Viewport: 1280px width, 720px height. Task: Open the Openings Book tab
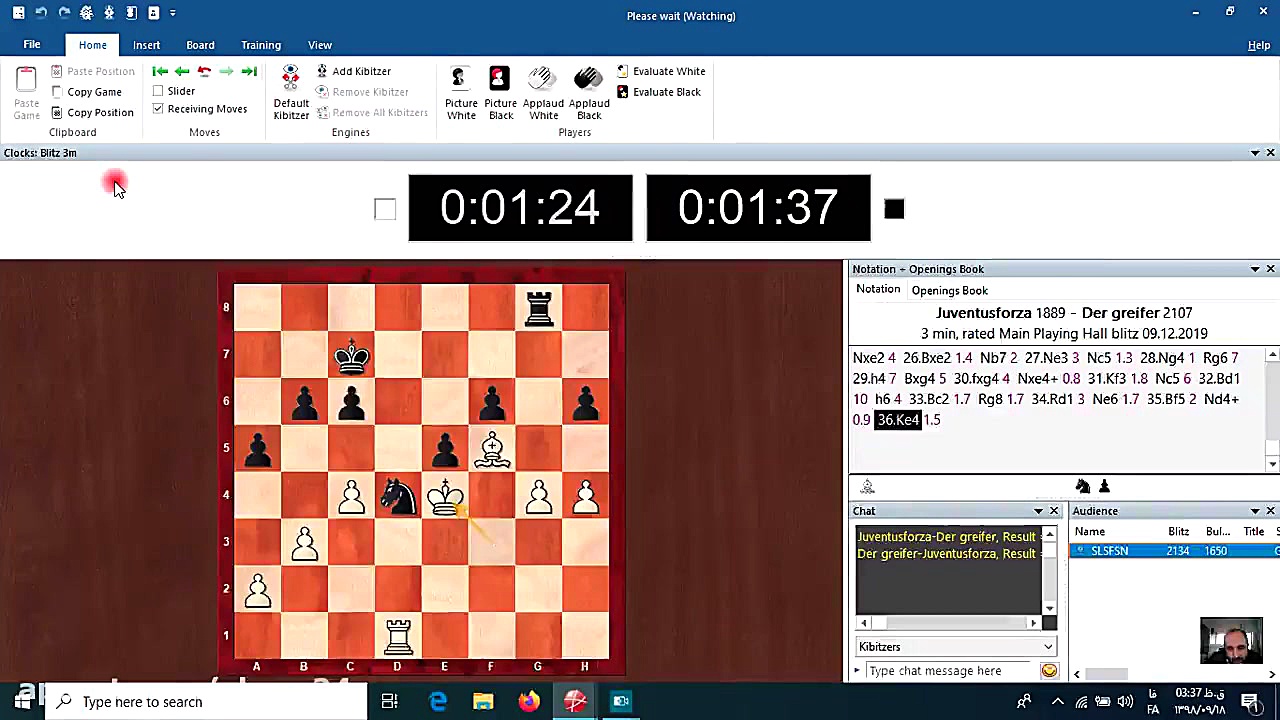pyautogui.click(x=949, y=291)
